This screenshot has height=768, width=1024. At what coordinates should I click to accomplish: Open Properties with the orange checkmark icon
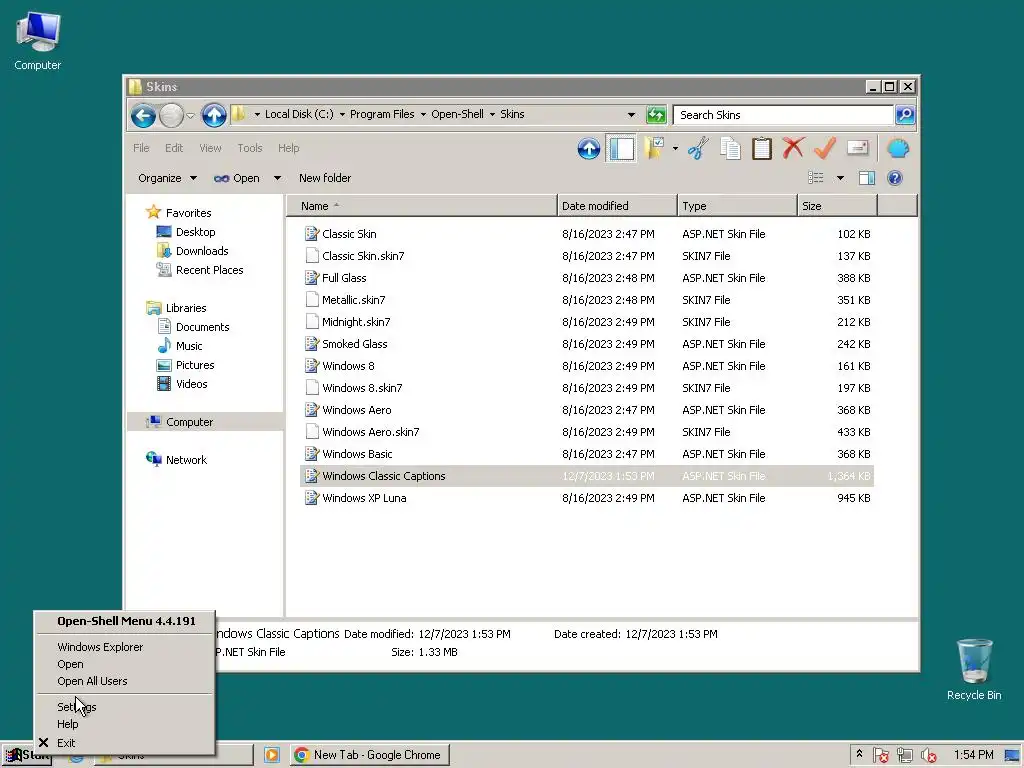(825, 148)
